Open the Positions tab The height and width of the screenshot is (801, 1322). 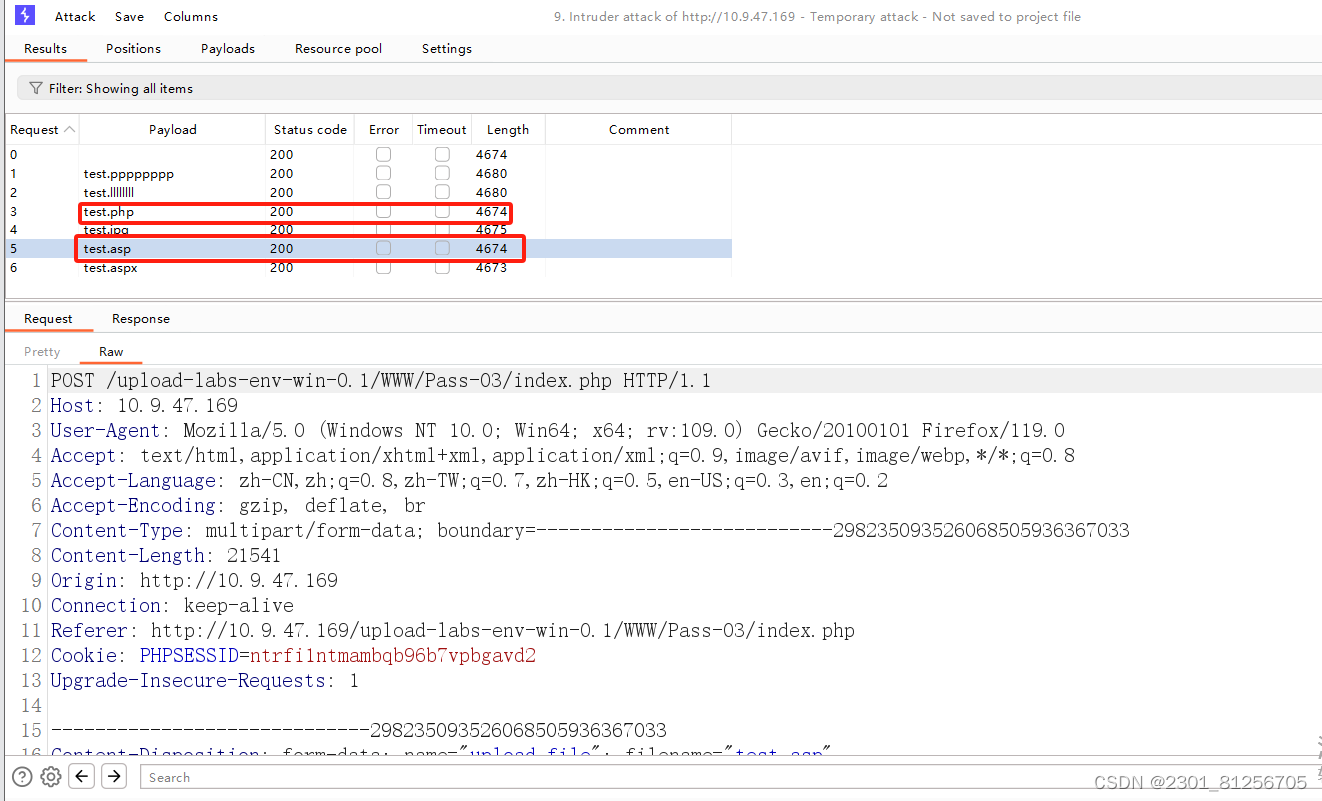(133, 48)
